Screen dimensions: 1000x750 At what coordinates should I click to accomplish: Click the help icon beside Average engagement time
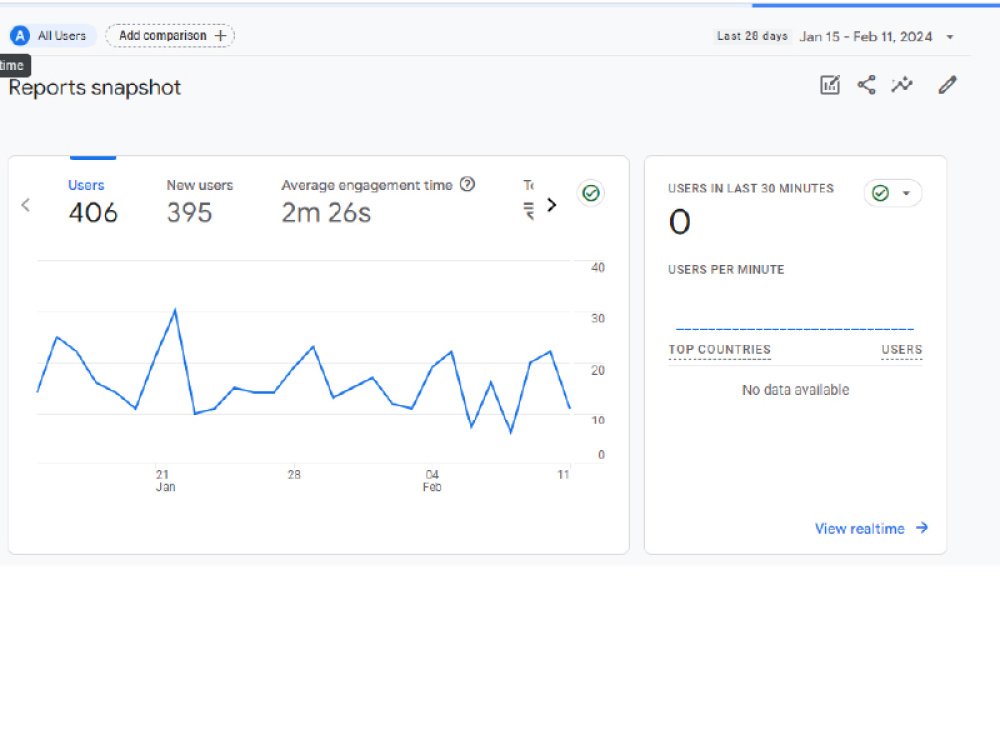tap(467, 184)
